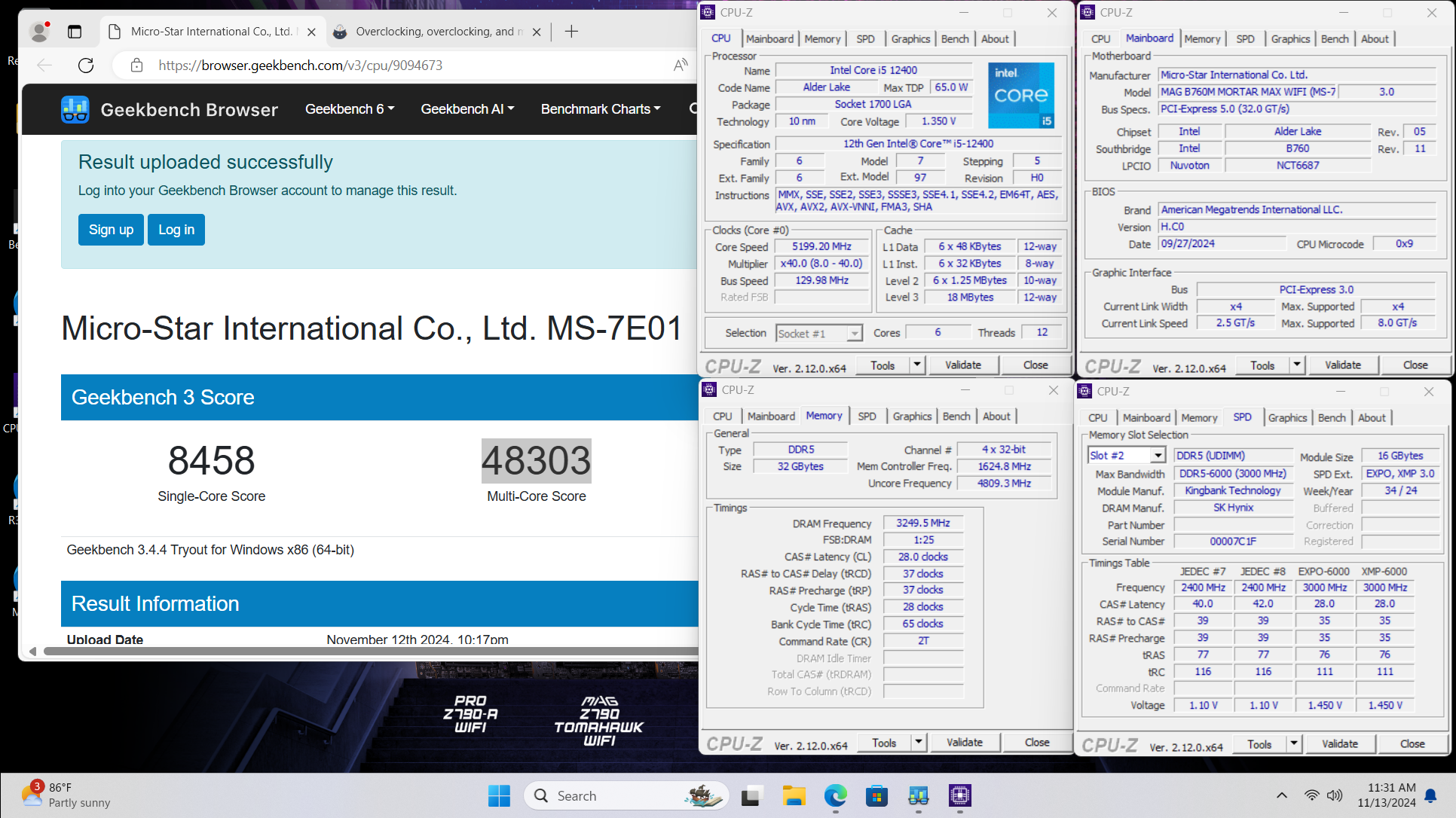Click the Intel Core i5 logo
The height and width of the screenshot is (818, 1456).
(x=1021, y=96)
